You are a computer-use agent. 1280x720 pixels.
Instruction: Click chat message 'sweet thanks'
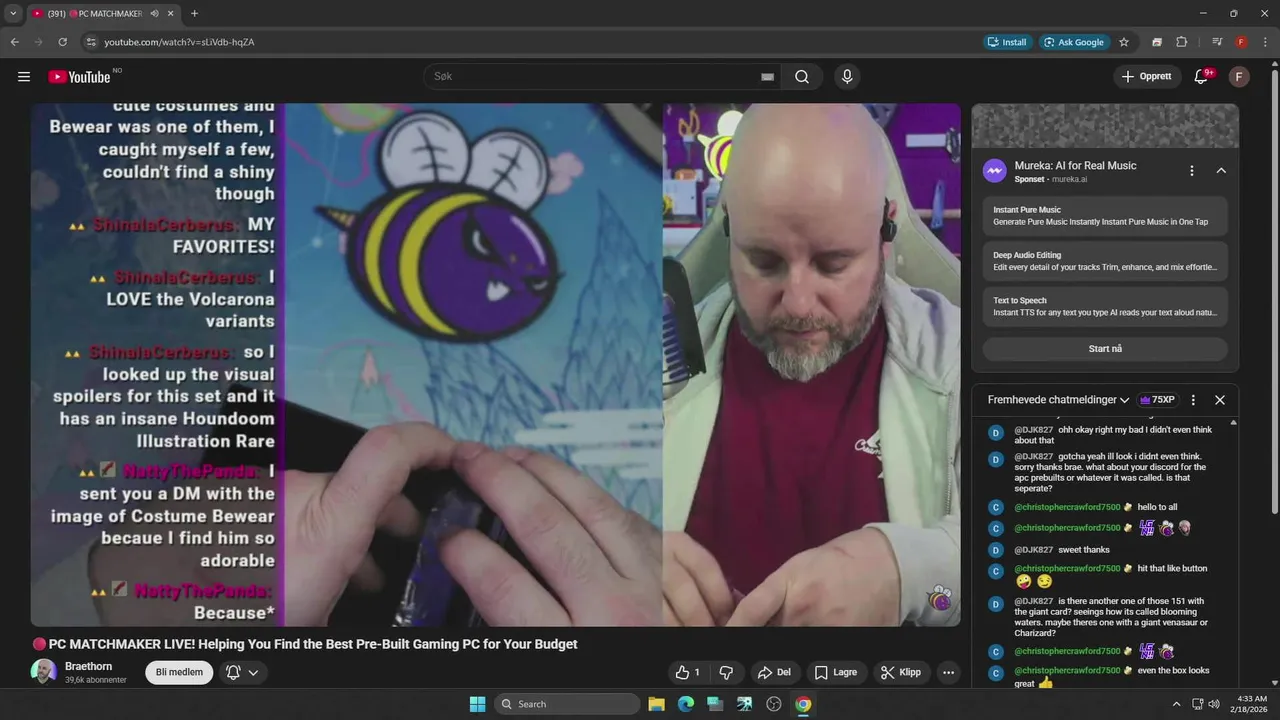pyautogui.click(x=1084, y=550)
